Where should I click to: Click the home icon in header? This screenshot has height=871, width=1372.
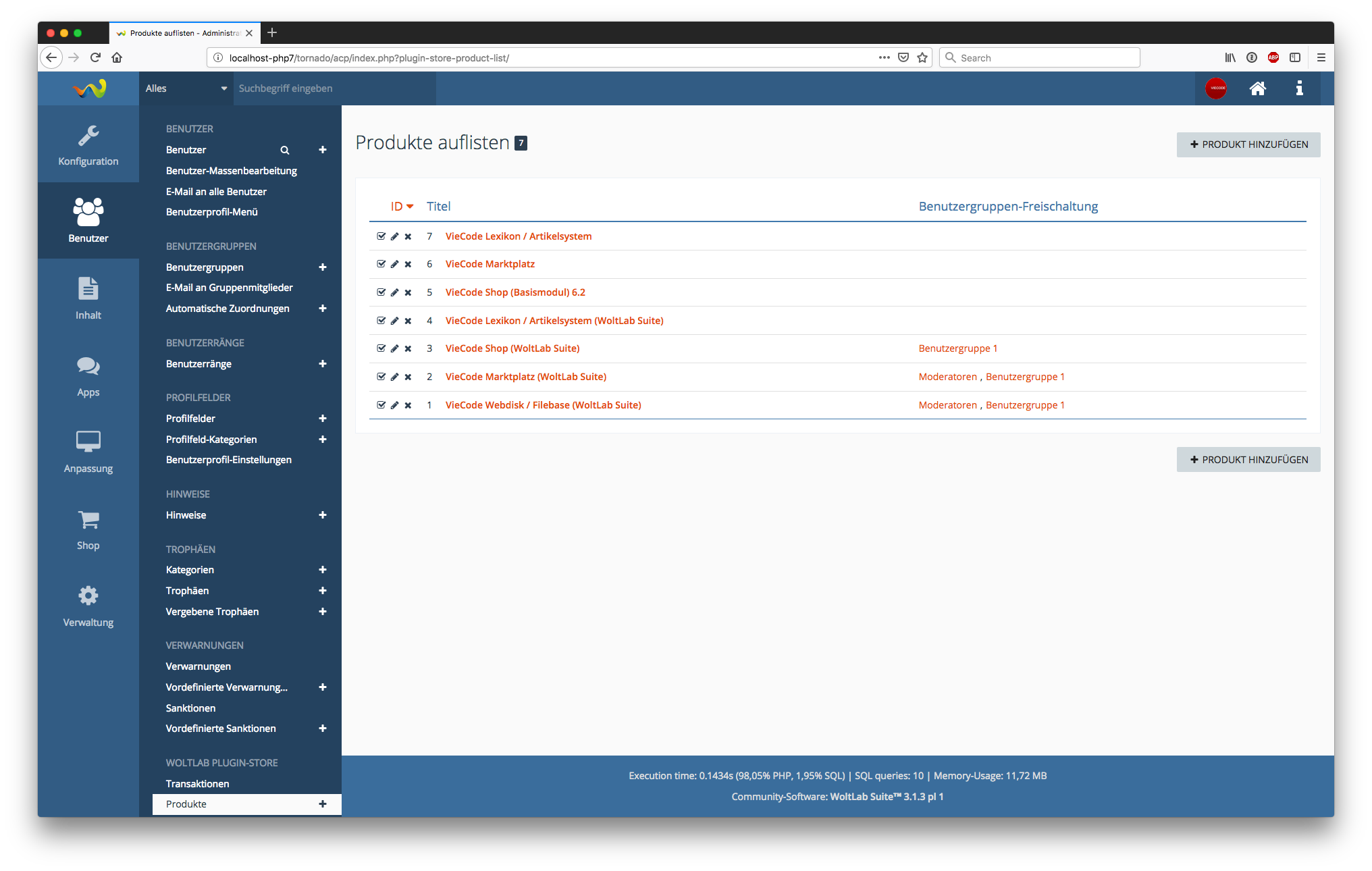coord(1257,88)
